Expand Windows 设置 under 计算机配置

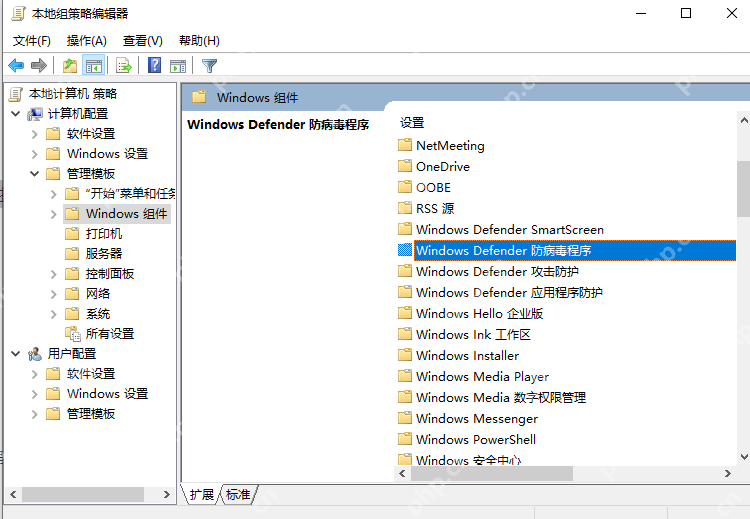tap(34, 154)
